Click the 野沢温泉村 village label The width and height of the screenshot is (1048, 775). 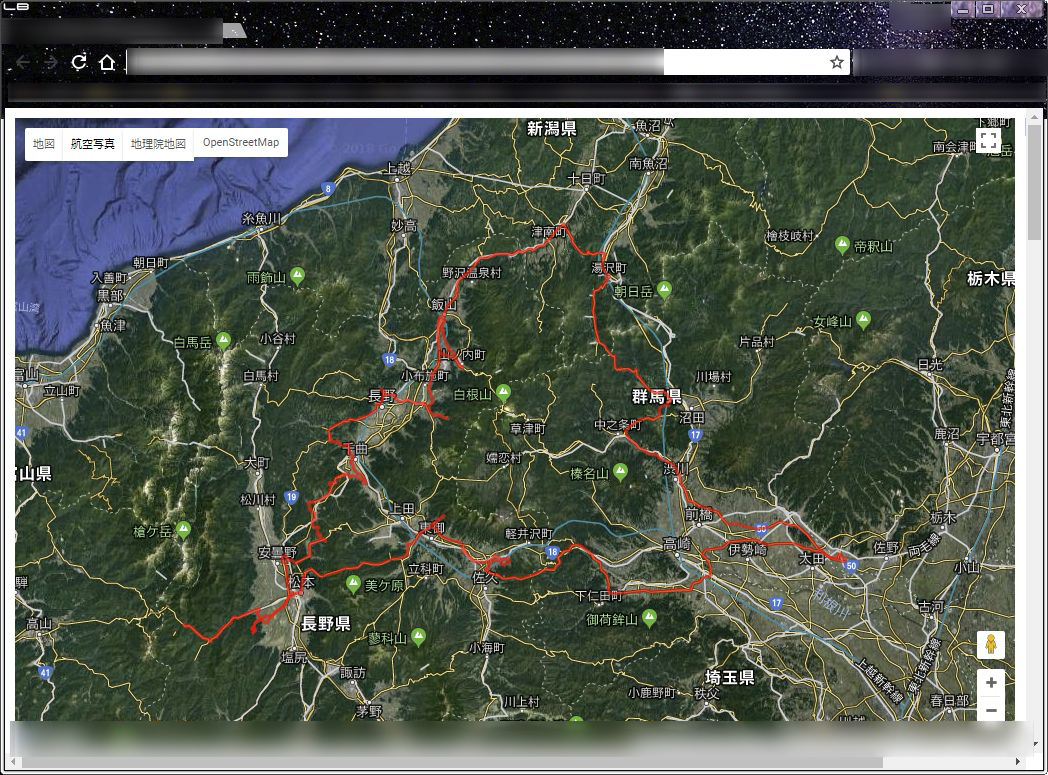pos(471,273)
